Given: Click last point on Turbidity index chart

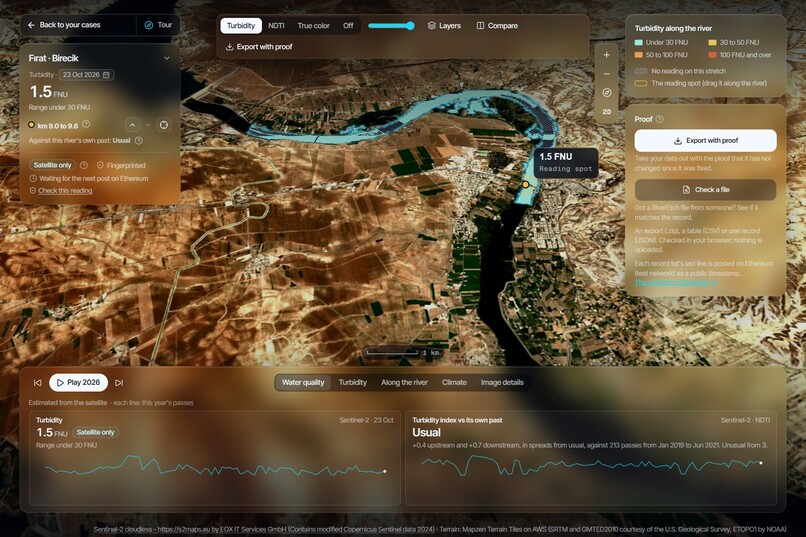Looking at the screenshot, I should click(761, 462).
